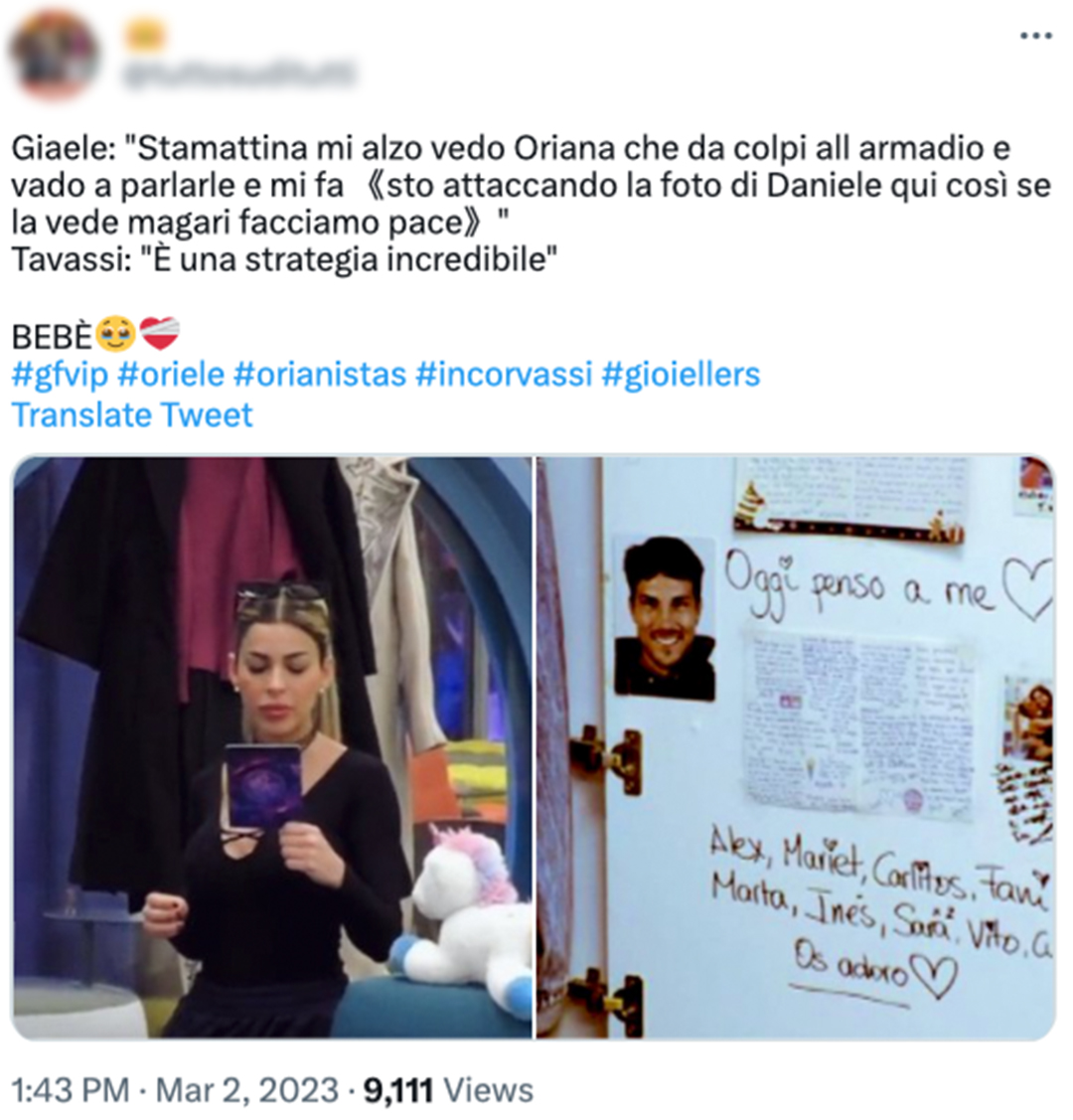Open left photo of woman holding card
1073x1120 pixels.
[272, 747]
